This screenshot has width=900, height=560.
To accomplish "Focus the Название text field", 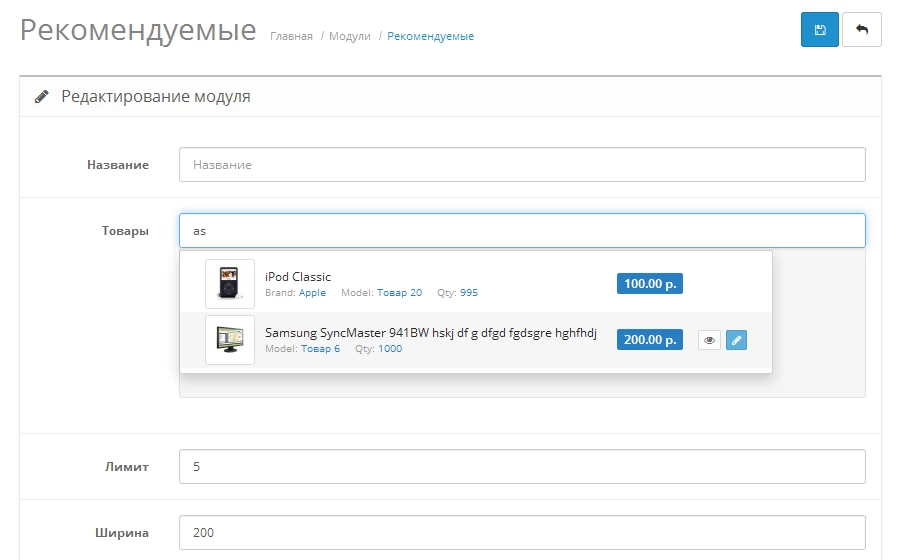I will (x=522, y=165).
